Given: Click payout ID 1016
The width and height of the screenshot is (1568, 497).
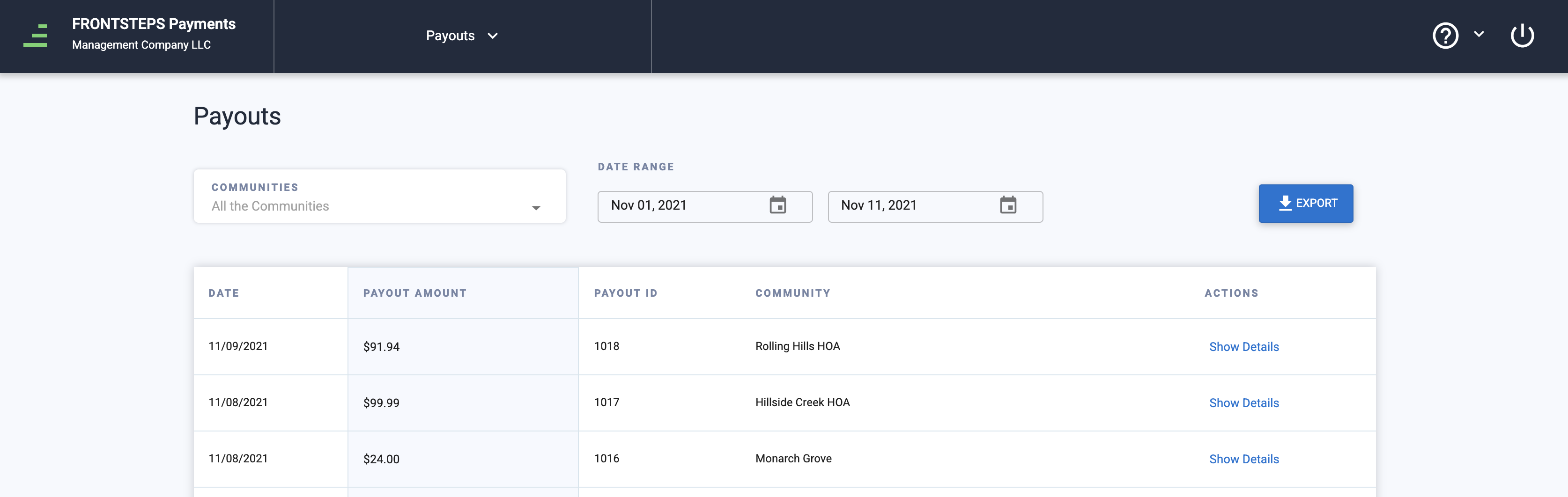Looking at the screenshot, I should coord(606,459).
